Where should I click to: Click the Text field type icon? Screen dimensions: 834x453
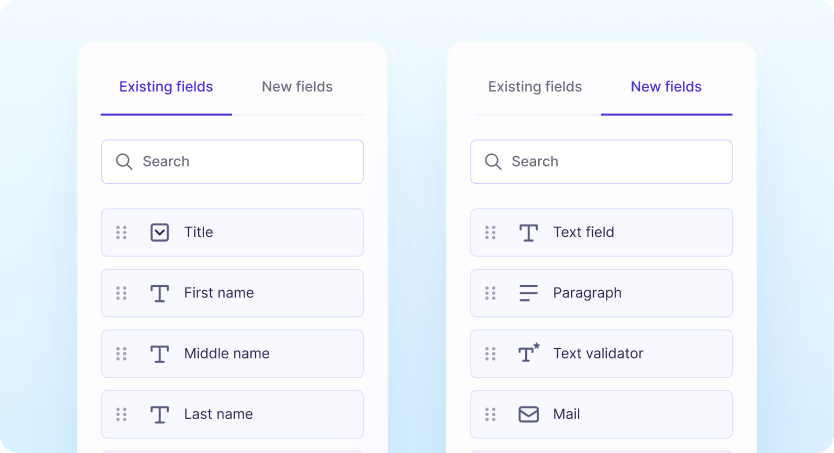click(528, 232)
